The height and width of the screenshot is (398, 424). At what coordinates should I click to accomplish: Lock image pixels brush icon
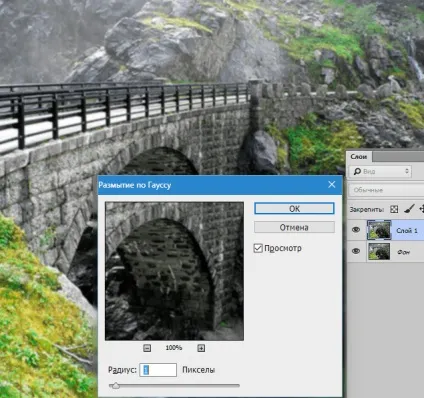pos(409,209)
